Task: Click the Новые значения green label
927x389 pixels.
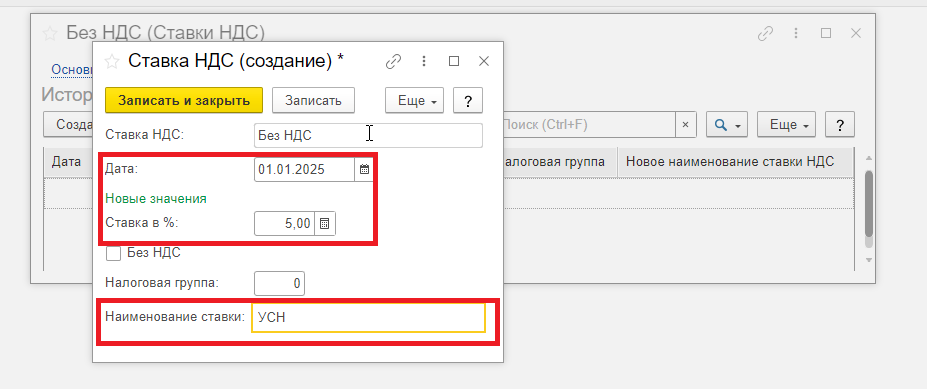Action: pos(156,199)
